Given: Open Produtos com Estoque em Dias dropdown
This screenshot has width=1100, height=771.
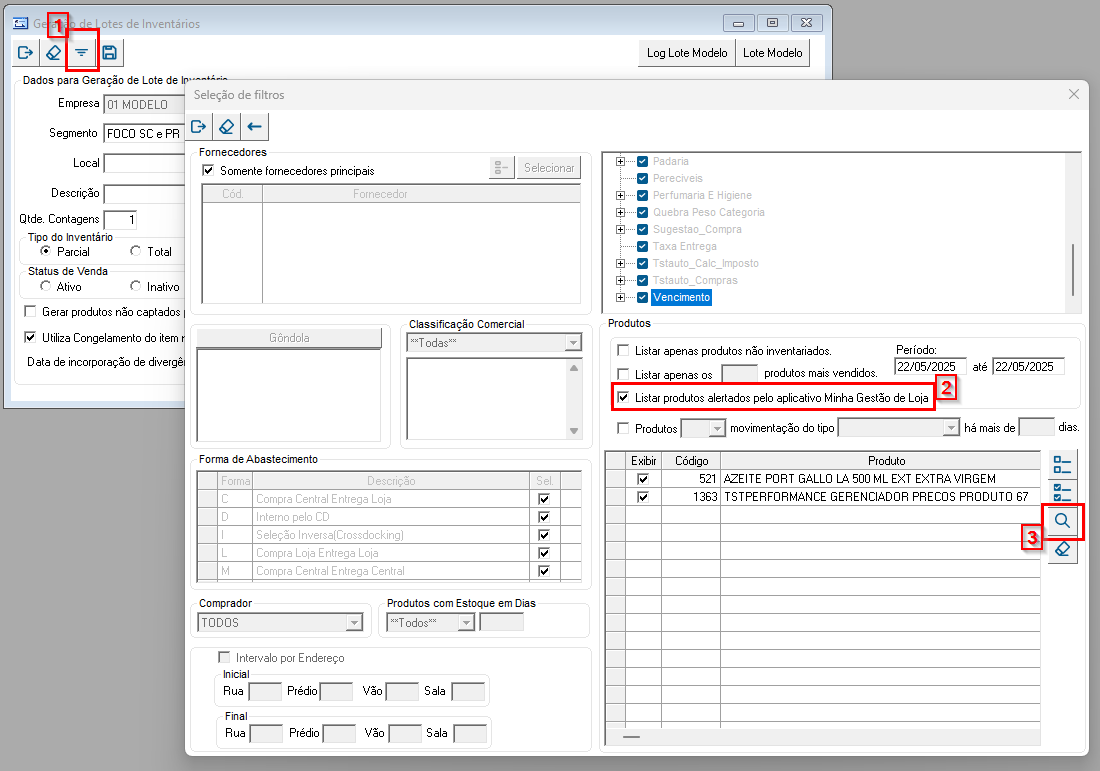Looking at the screenshot, I should tap(467, 623).
